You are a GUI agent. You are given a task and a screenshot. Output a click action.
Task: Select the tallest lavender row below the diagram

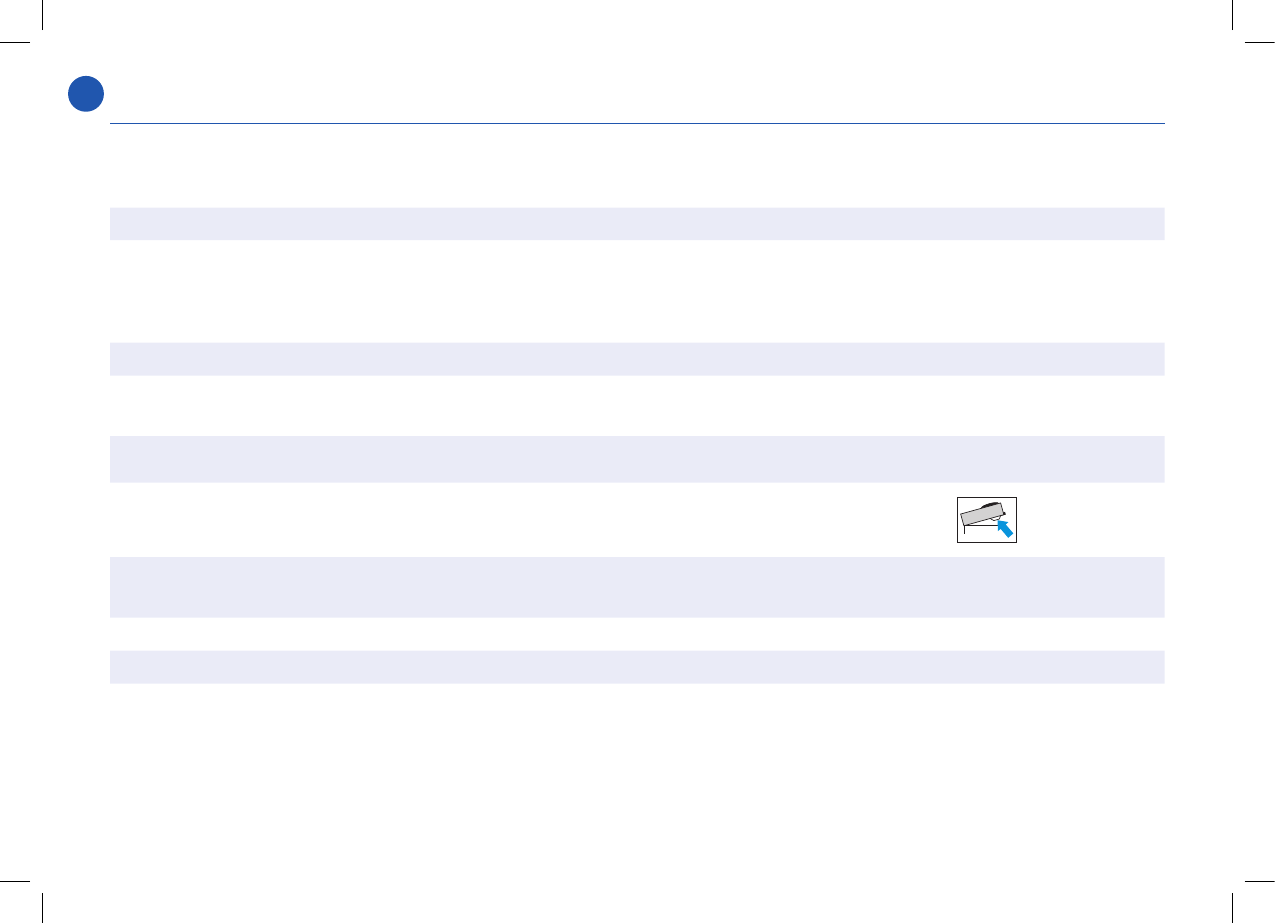pos(636,587)
